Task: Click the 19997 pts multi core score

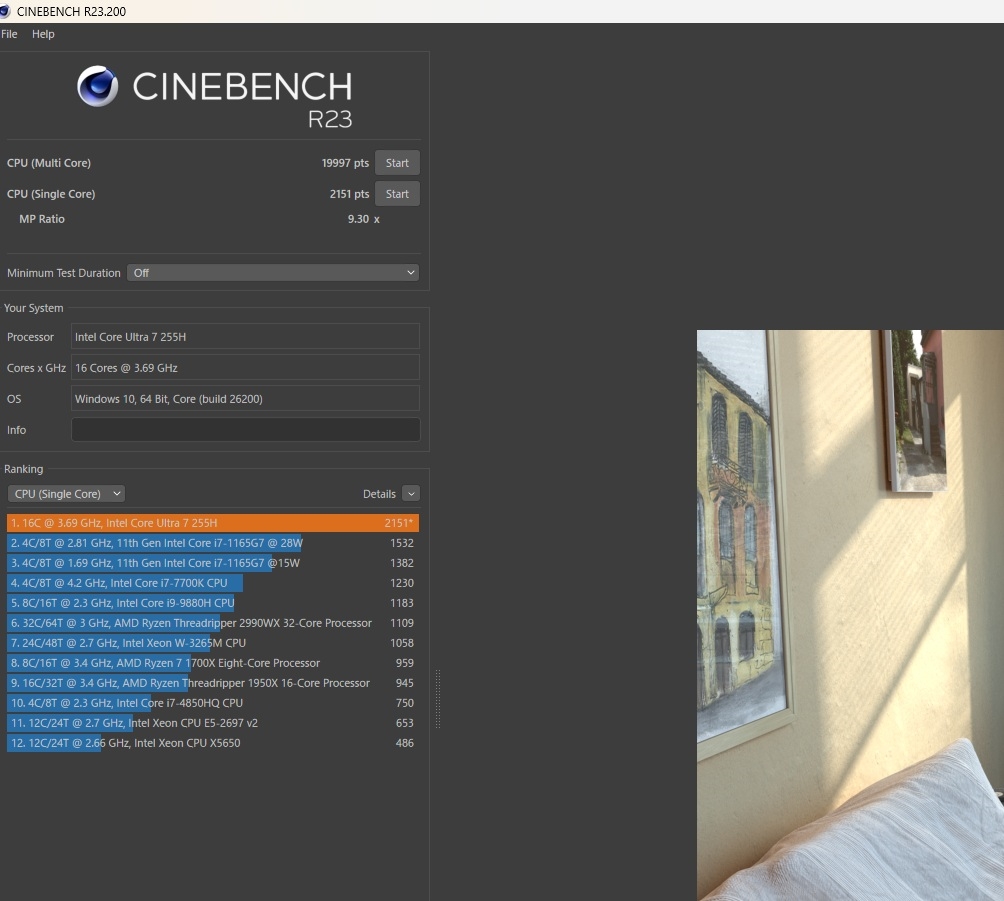Action: pyautogui.click(x=345, y=163)
